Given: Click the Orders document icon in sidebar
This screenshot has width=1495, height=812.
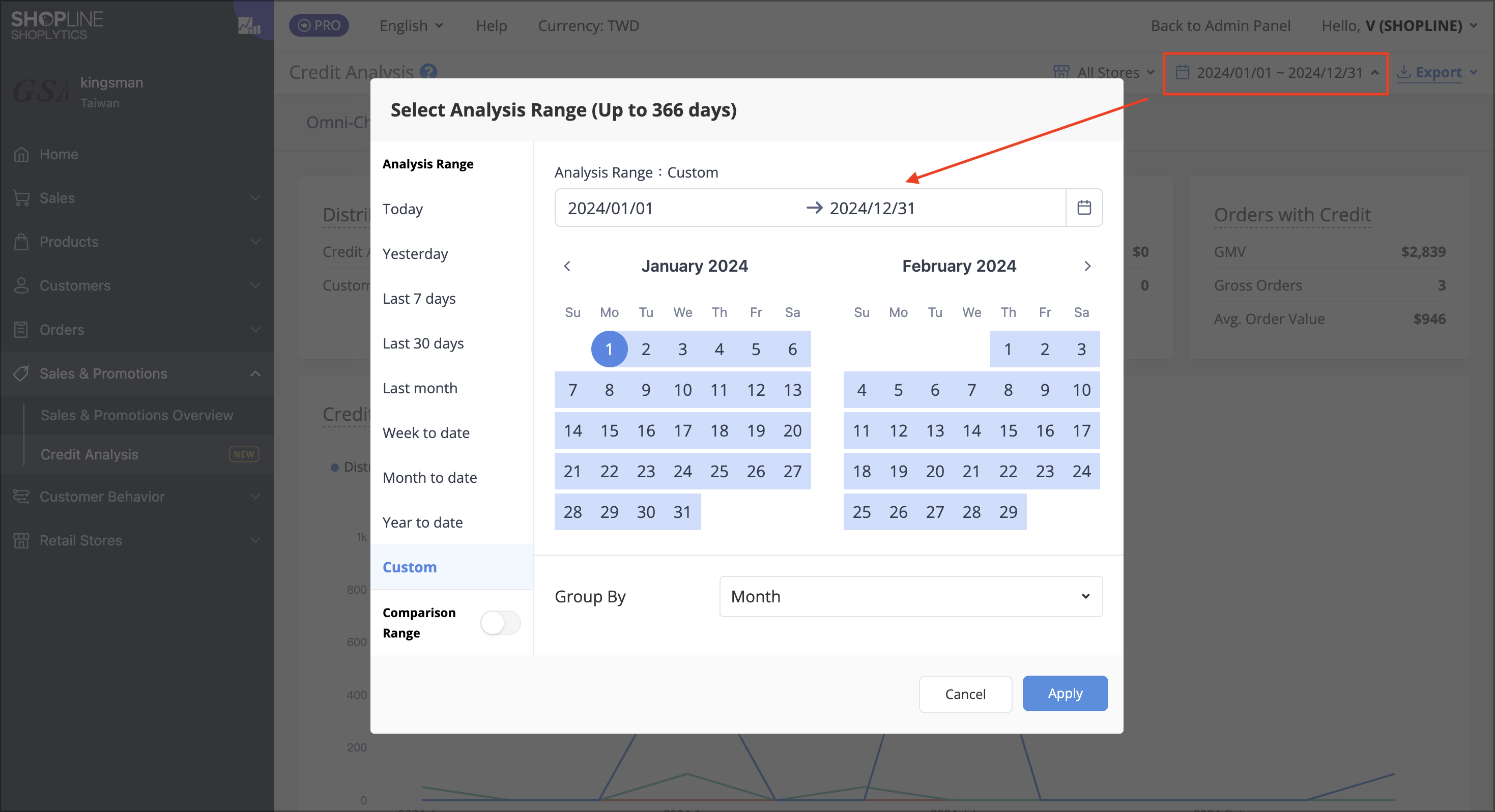Looking at the screenshot, I should pos(21,329).
